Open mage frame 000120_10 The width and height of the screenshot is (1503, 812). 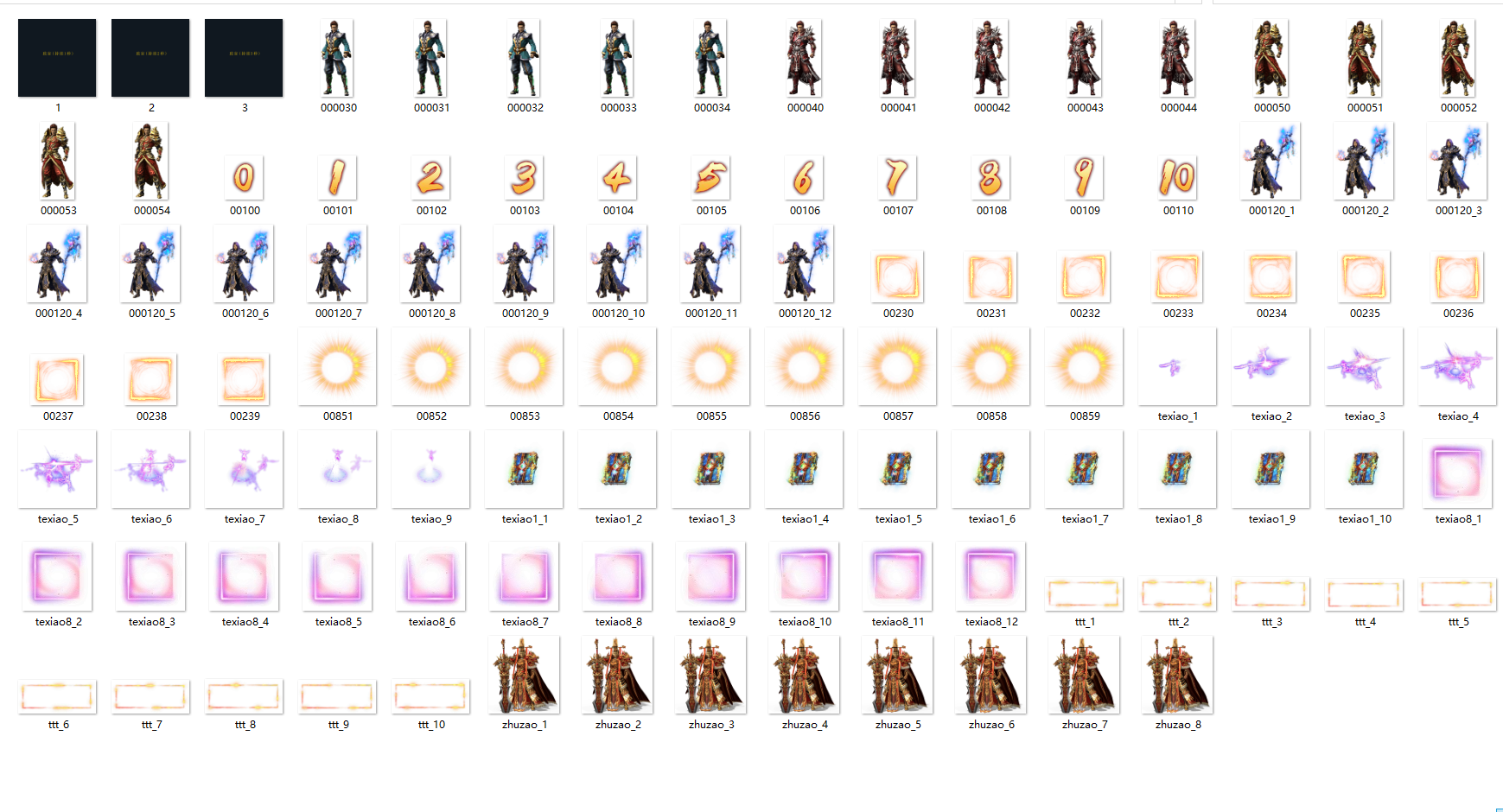(617, 263)
